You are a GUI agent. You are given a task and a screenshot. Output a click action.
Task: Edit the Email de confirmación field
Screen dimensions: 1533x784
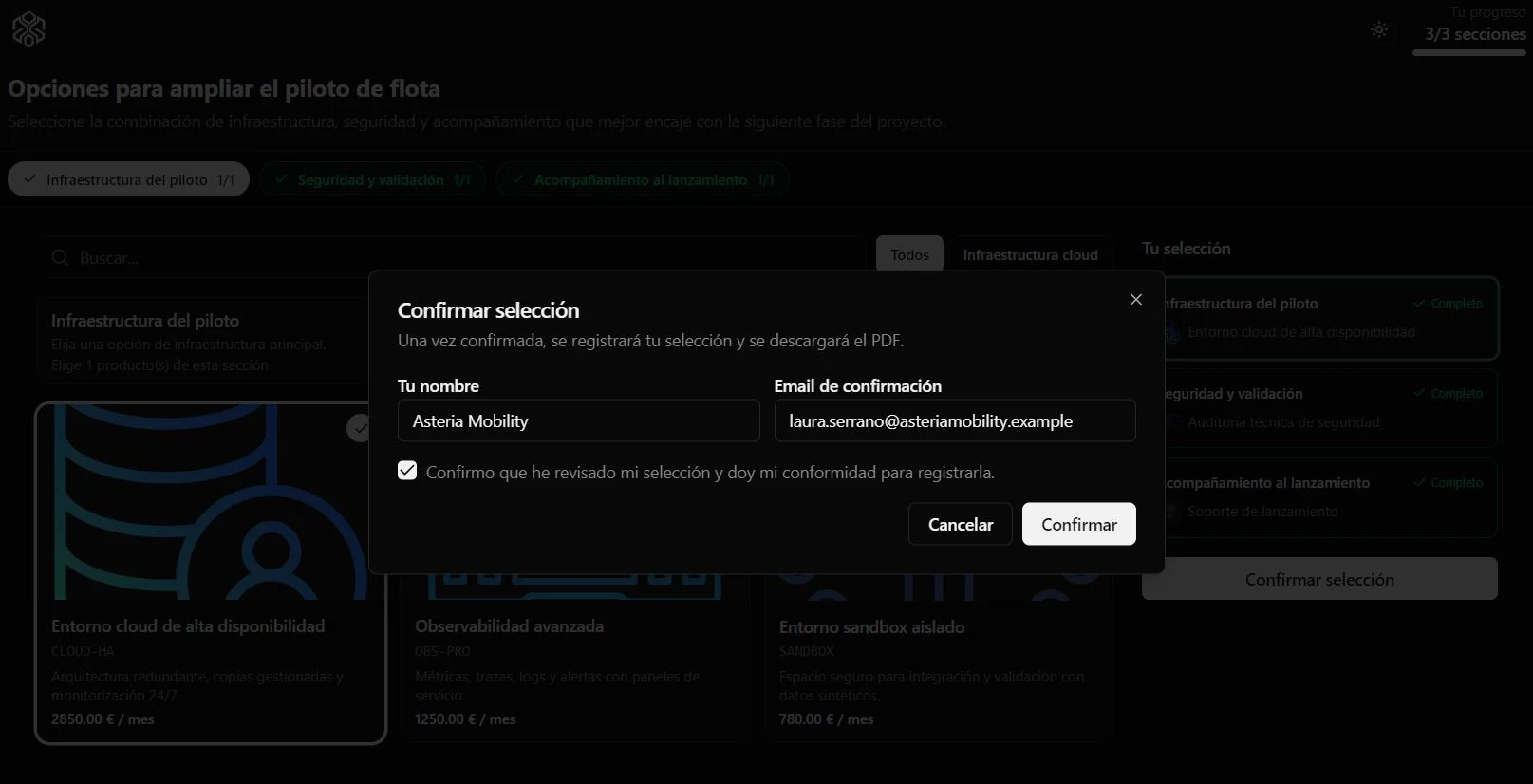[x=955, y=420]
